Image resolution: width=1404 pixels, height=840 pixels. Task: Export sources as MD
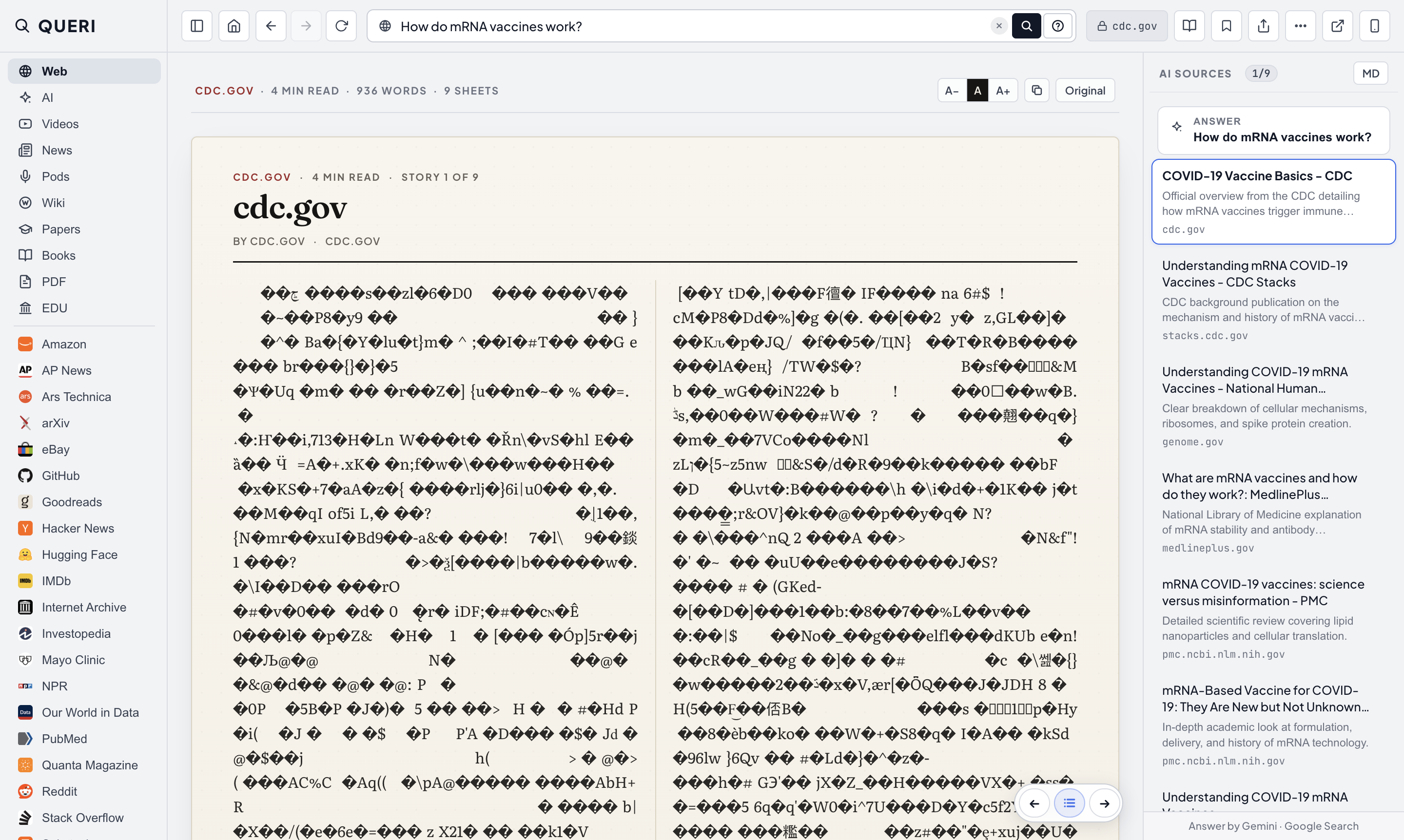1370,74
